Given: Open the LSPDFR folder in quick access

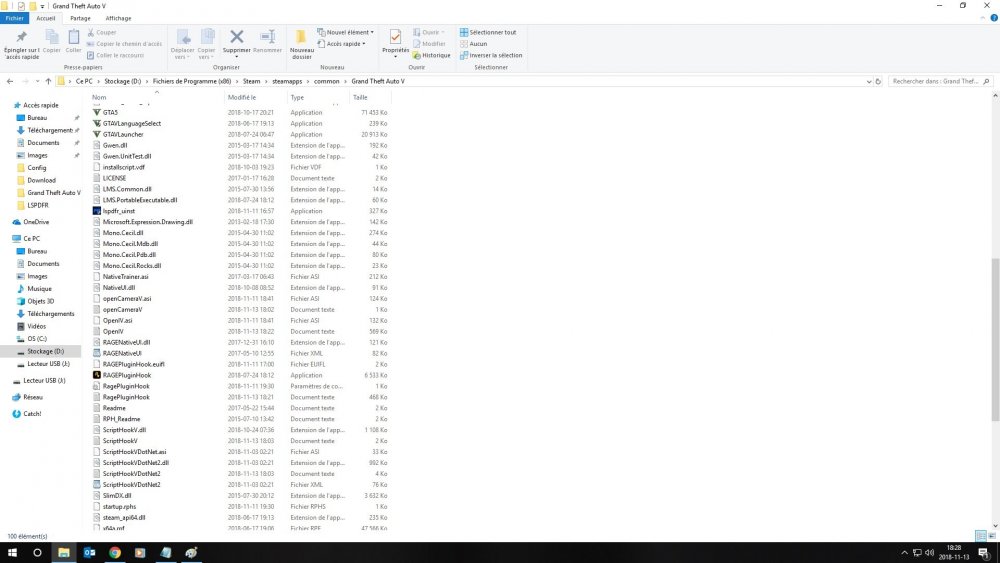Looking at the screenshot, I should (x=38, y=205).
